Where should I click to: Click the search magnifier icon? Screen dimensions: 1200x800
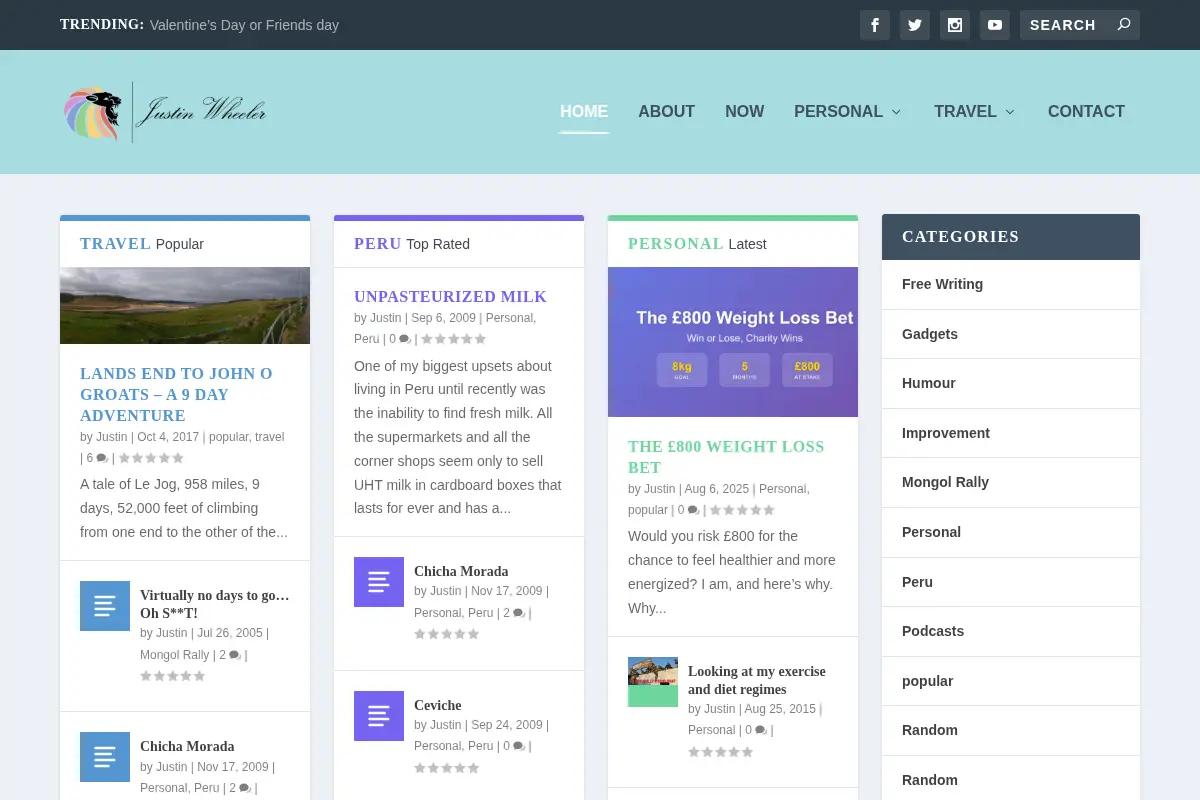coord(1124,25)
